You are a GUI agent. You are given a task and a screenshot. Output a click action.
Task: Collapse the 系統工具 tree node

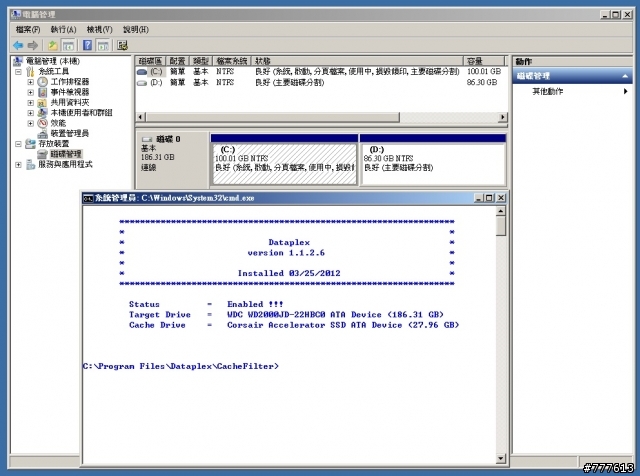click(18, 71)
